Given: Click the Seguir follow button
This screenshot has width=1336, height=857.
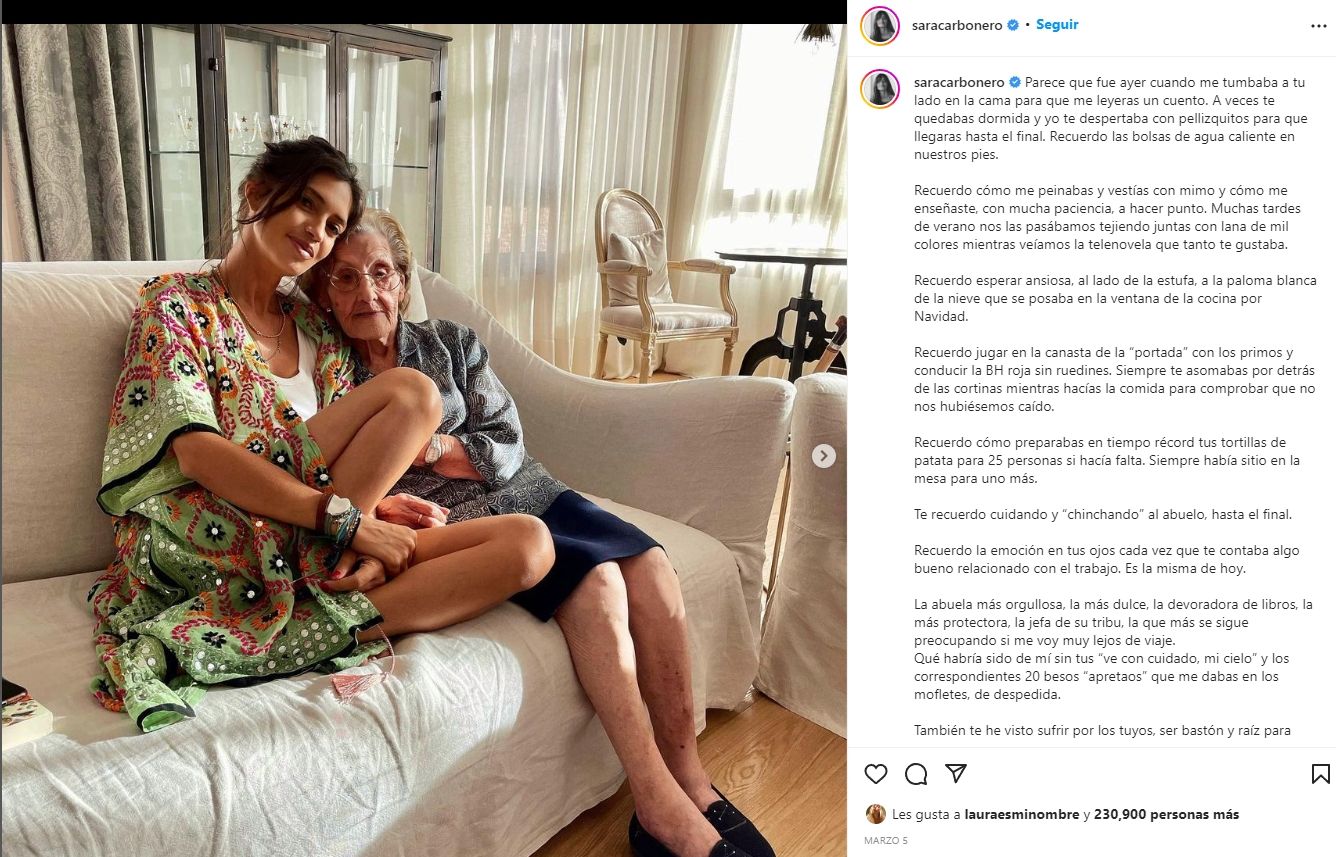Looking at the screenshot, I should (1057, 24).
